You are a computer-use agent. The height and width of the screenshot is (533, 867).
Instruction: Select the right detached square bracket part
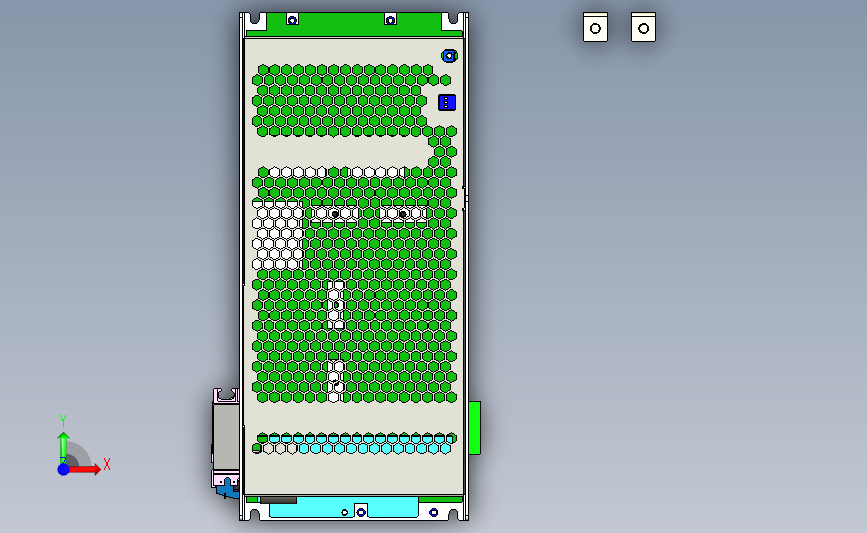pos(644,27)
